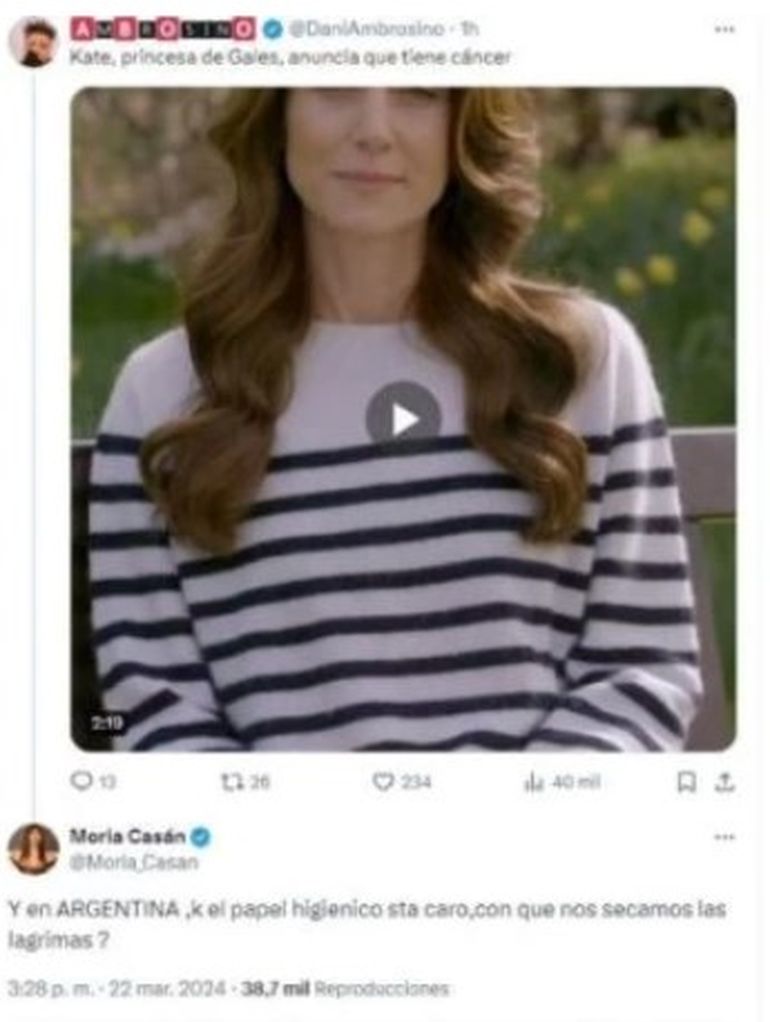The width and height of the screenshot is (770, 1022).
Task: Open Moria Casán's profile picture
Action: [33, 849]
